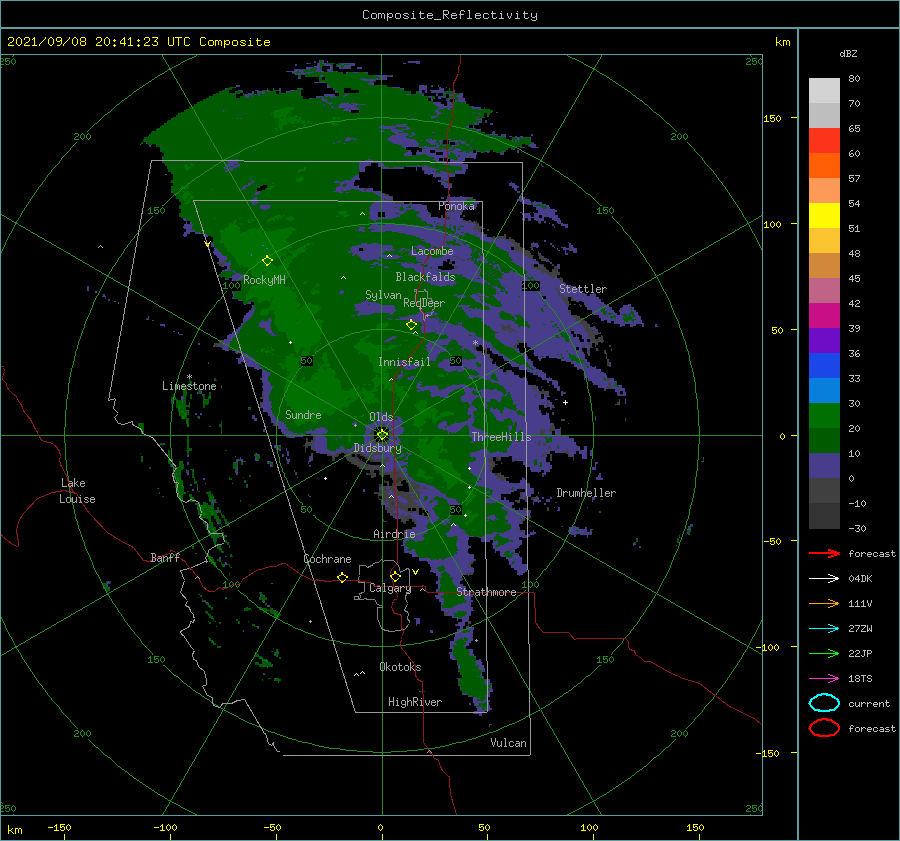
Task: Click the Lacombe city label
Action: click(x=432, y=251)
